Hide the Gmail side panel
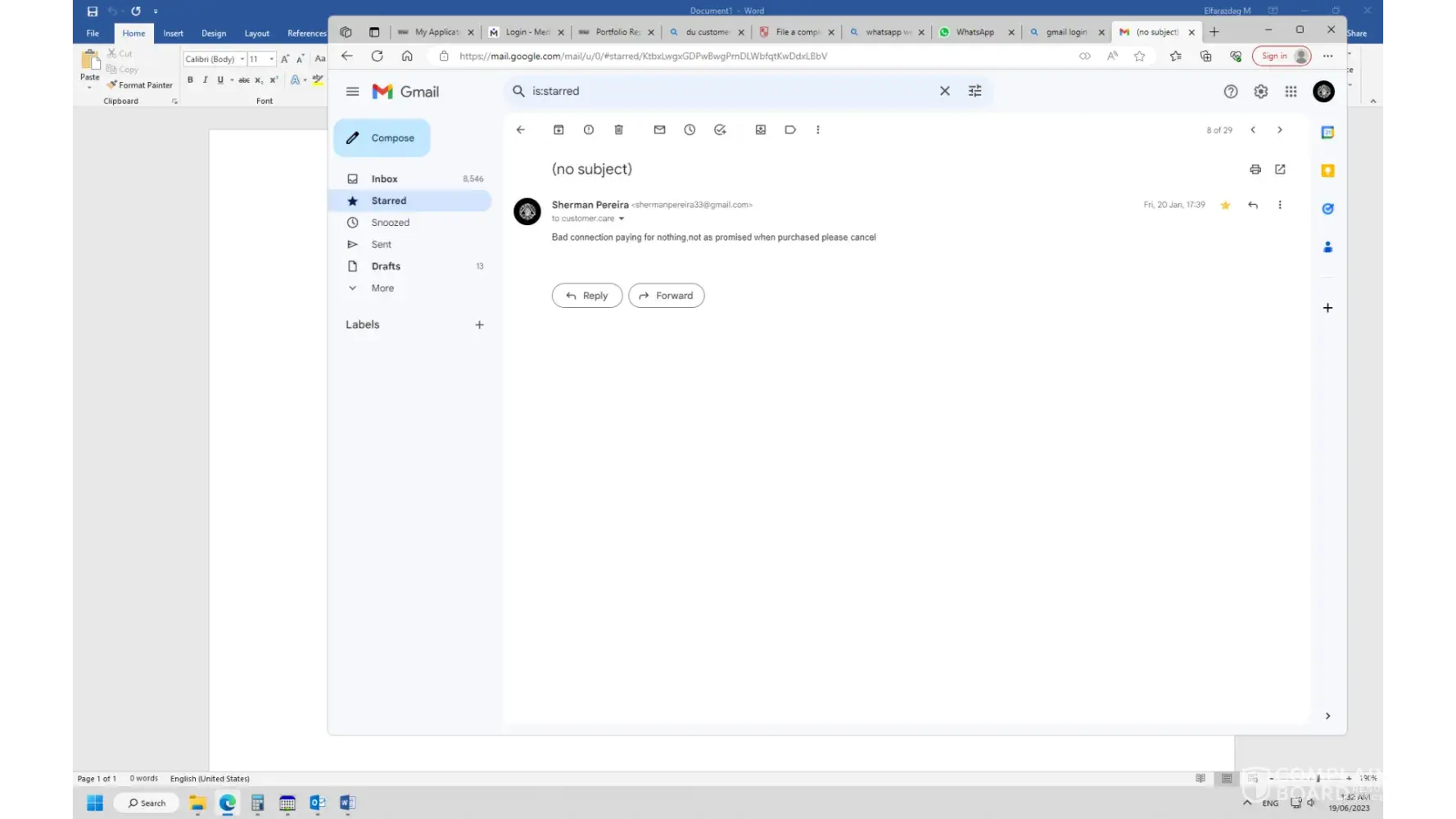 coord(1328,716)
